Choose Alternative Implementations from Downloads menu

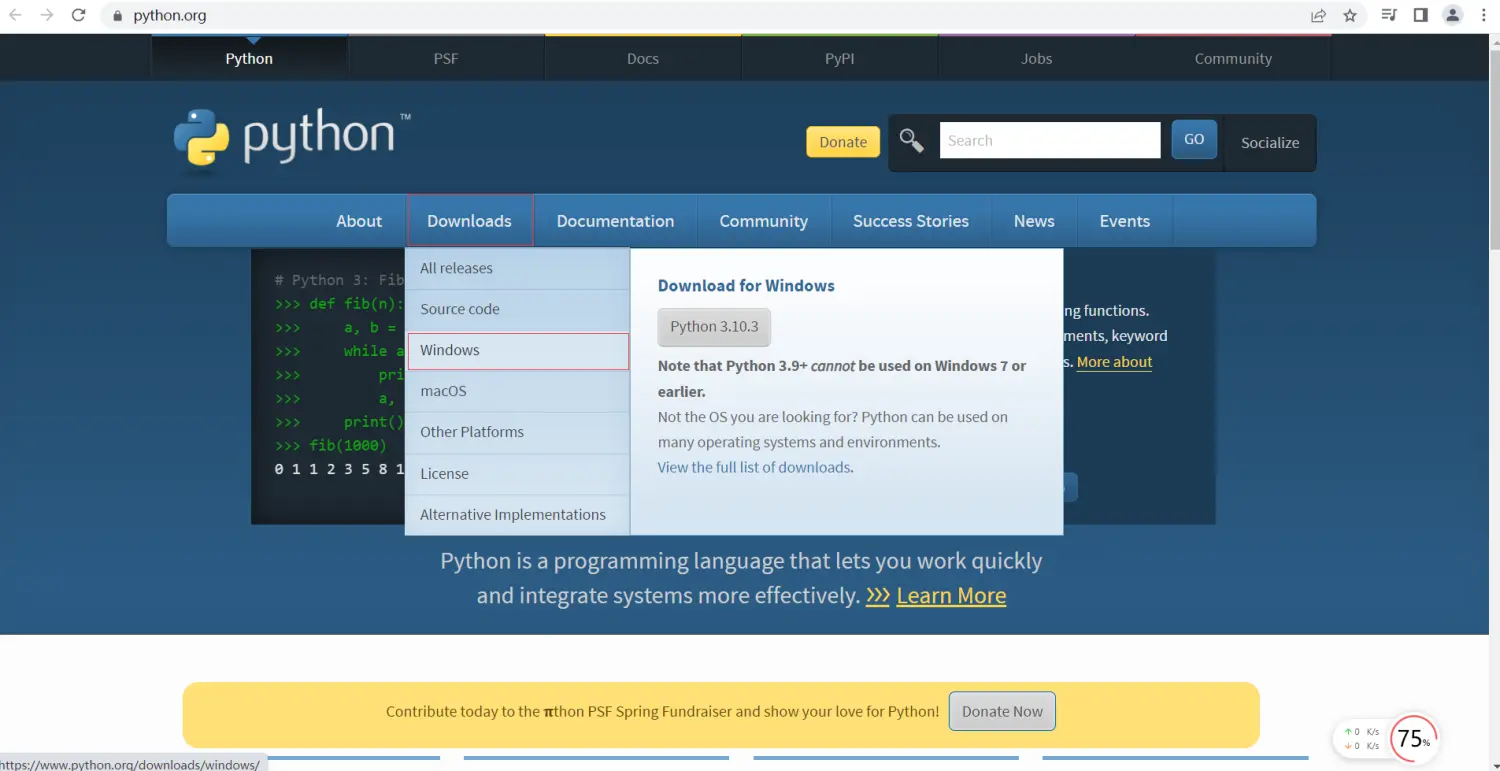[x=517, y=515]
